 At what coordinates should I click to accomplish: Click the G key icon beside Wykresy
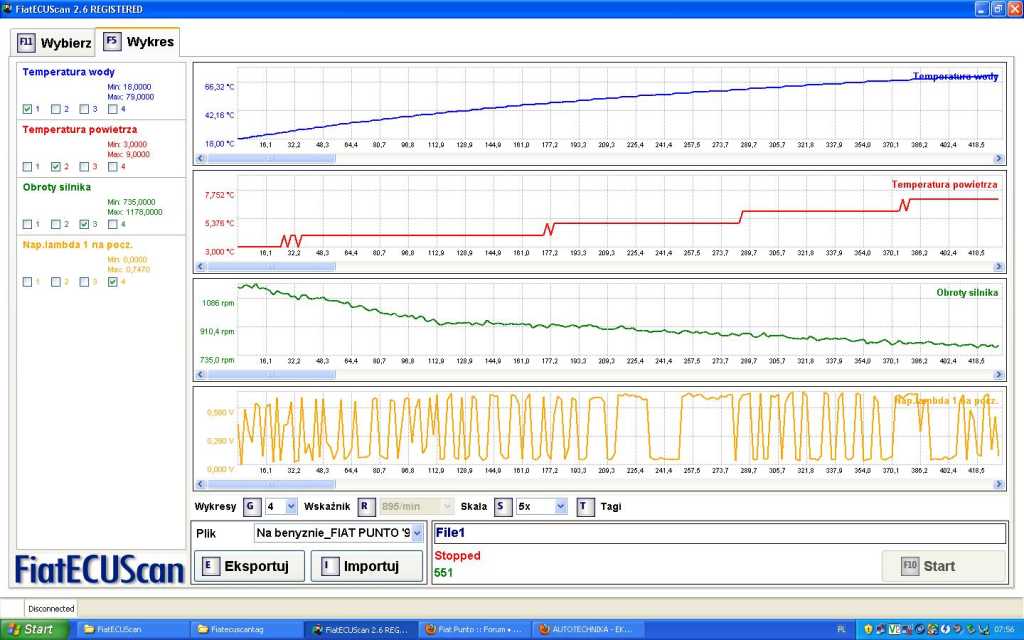click(251, 506)
